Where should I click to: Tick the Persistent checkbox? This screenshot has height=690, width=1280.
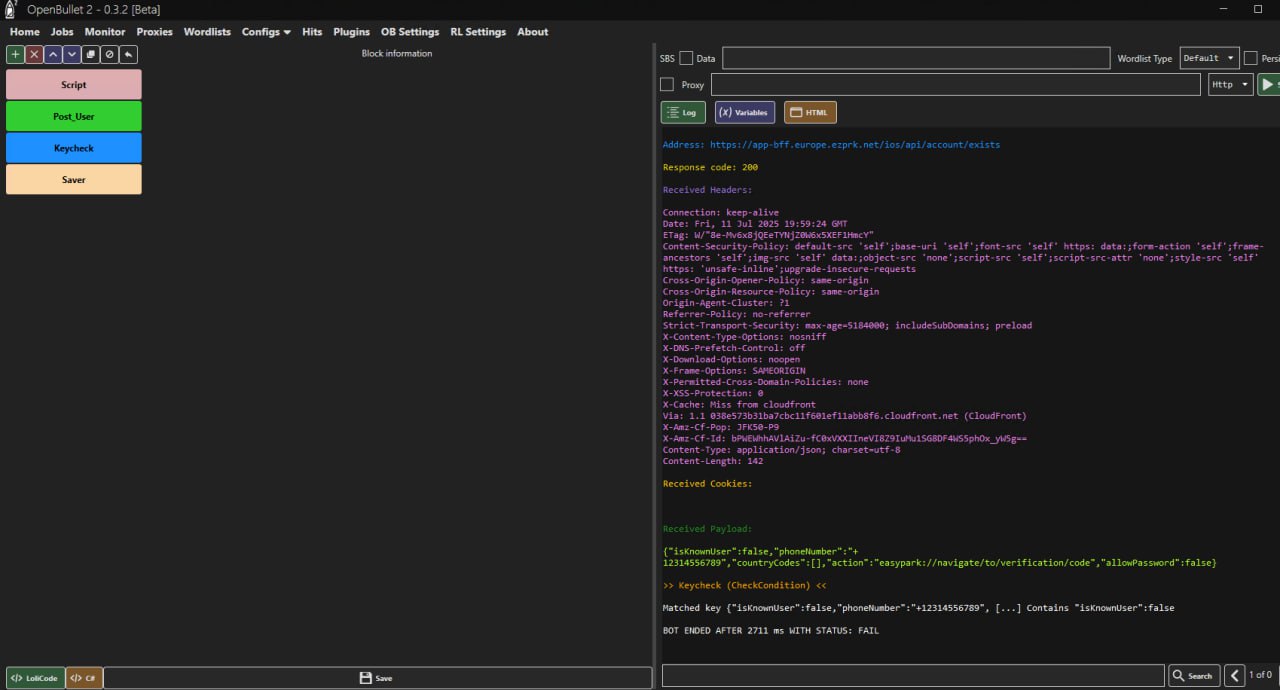pos(1251,58)
